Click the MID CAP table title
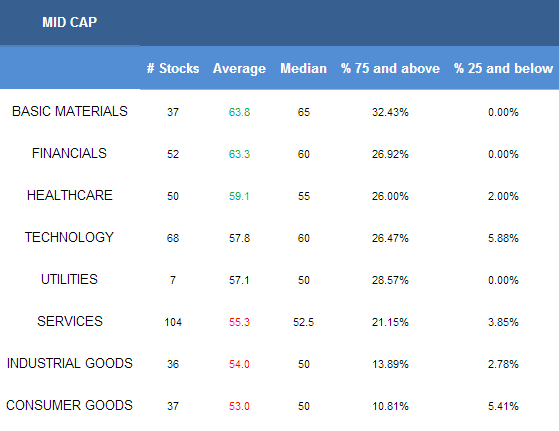 pos(70,22)
